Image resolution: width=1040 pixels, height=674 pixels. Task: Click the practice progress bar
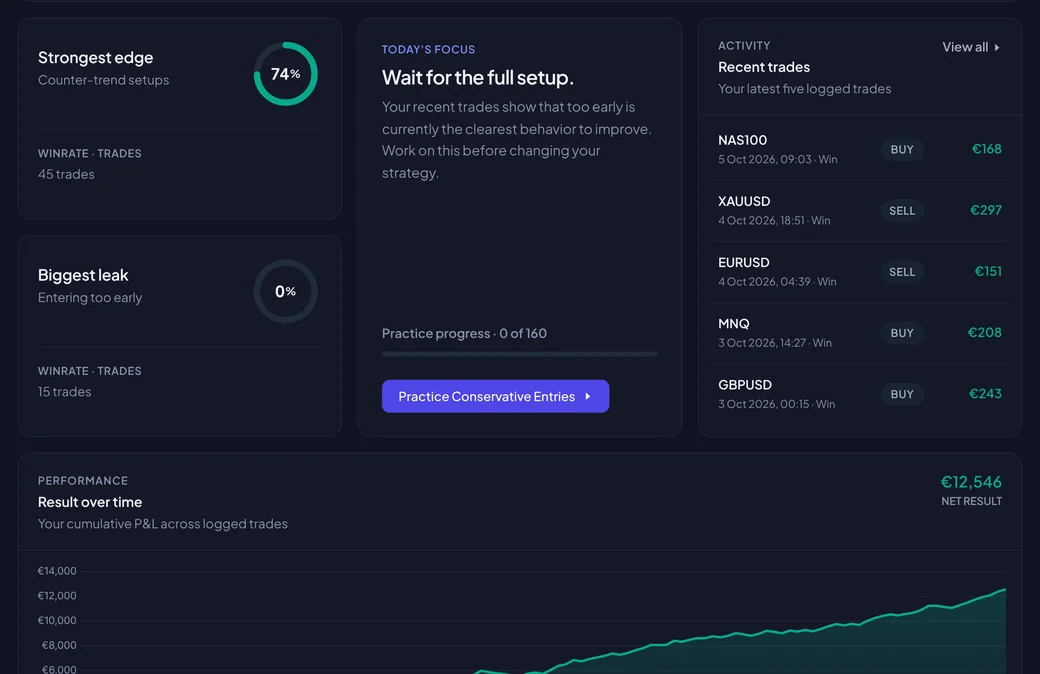pos(519,354)
